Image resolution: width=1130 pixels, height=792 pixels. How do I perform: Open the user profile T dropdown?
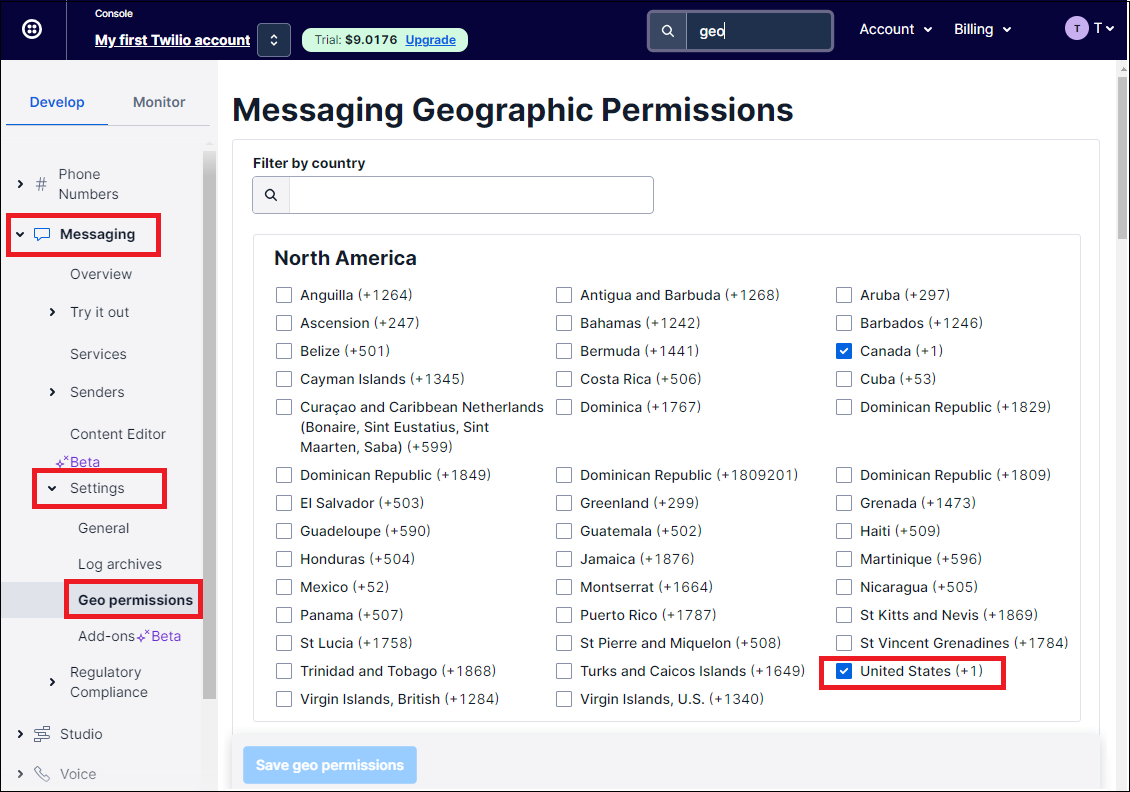tap(1103, 29)
